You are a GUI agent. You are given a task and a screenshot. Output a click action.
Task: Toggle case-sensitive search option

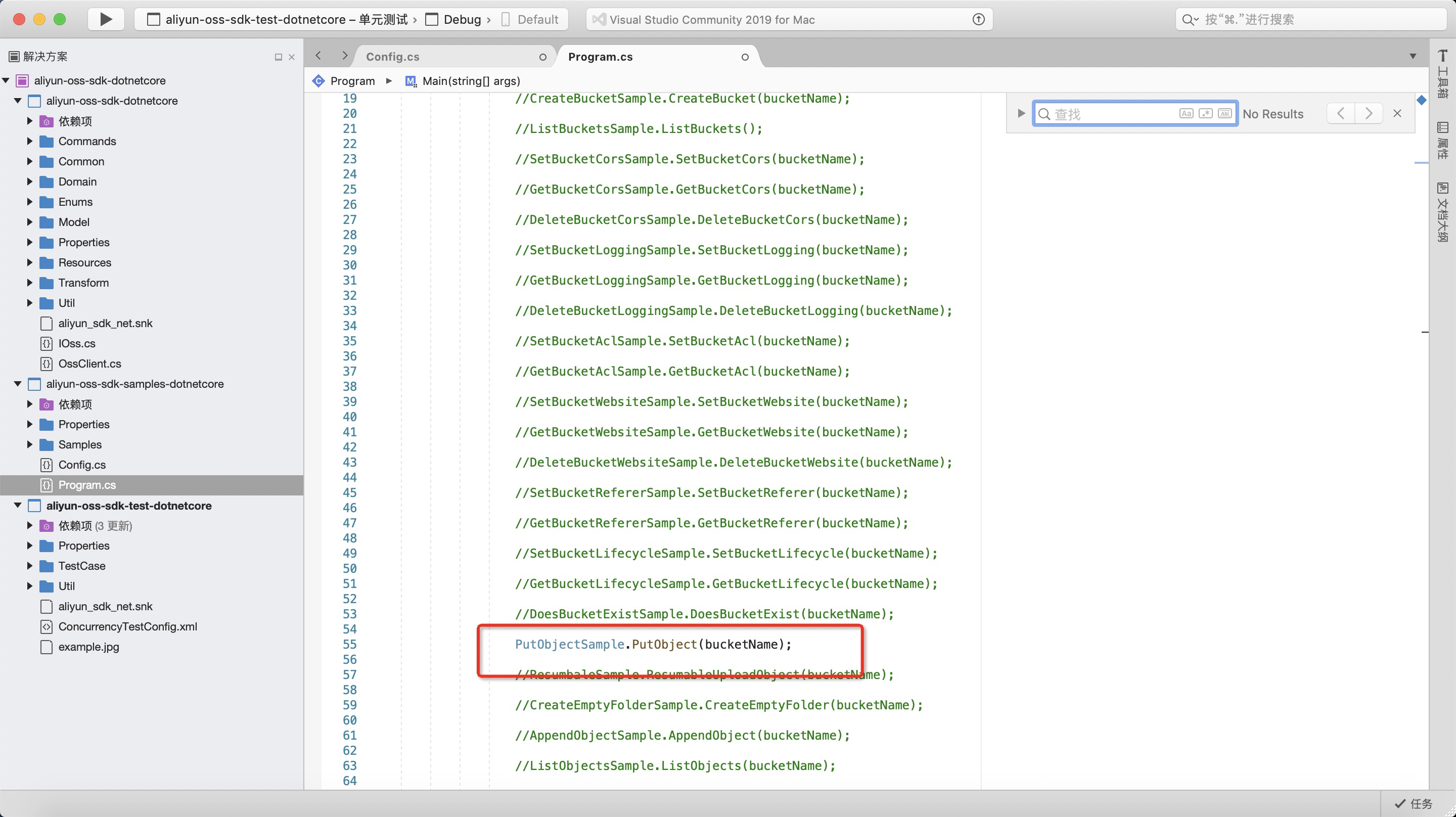pyautogui.click(x=1186, y=114)
